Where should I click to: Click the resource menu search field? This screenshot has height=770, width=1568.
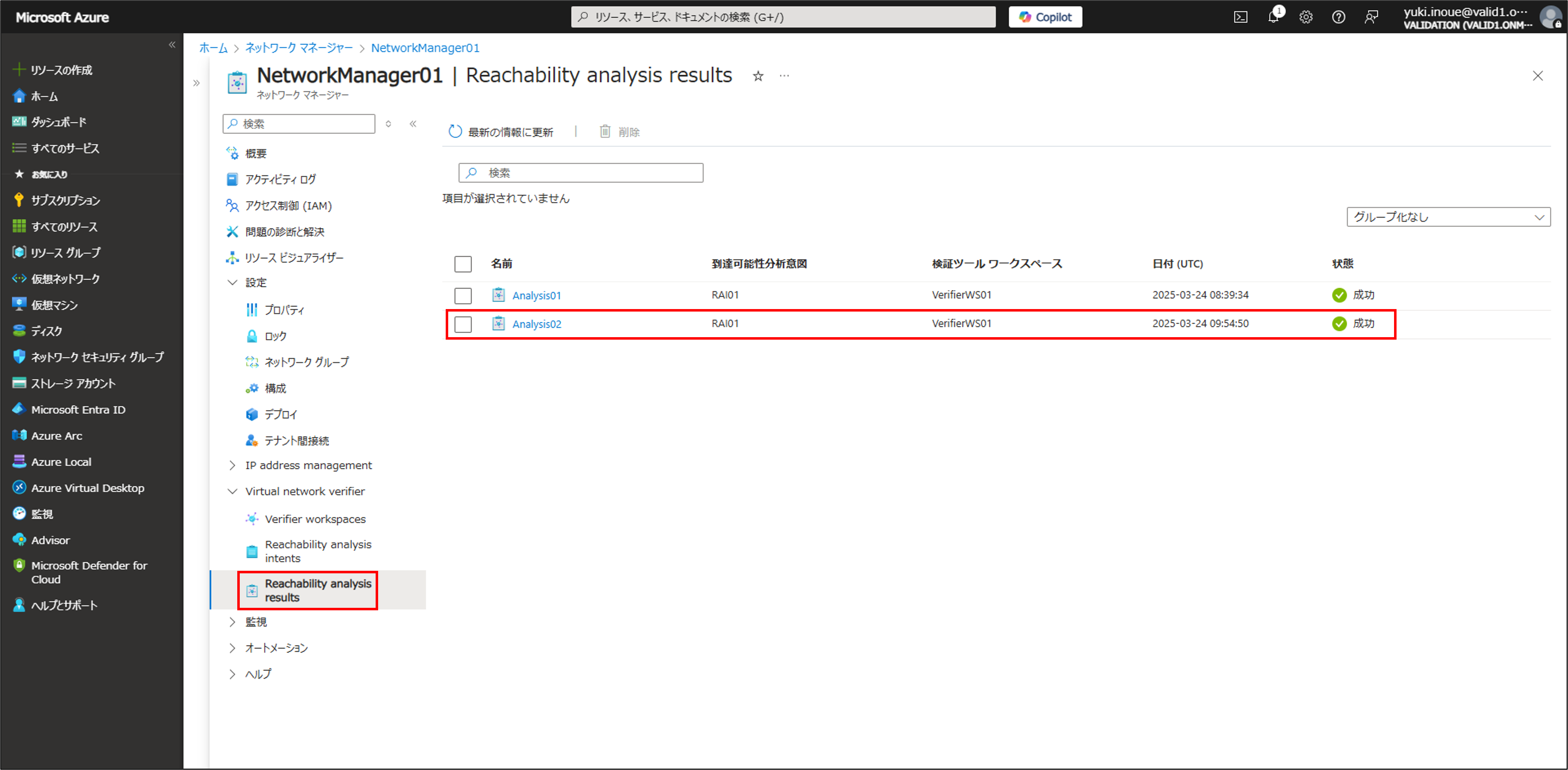point(299,123)
